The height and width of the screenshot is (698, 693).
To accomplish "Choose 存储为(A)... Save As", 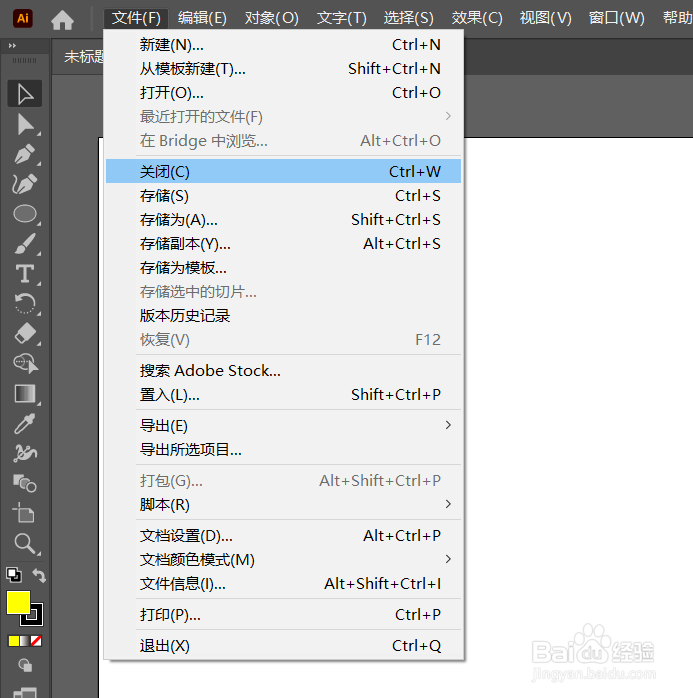I will [x=283, y=219].
